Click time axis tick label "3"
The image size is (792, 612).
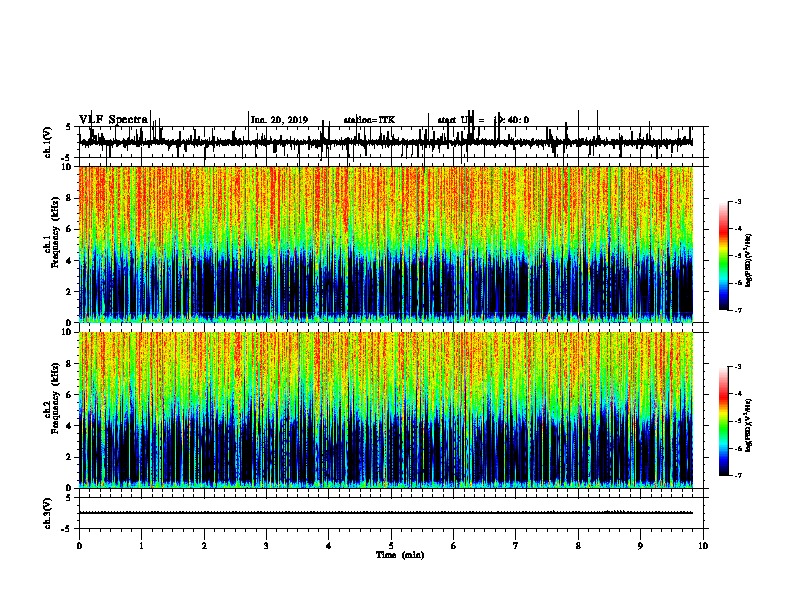point(266,546)
